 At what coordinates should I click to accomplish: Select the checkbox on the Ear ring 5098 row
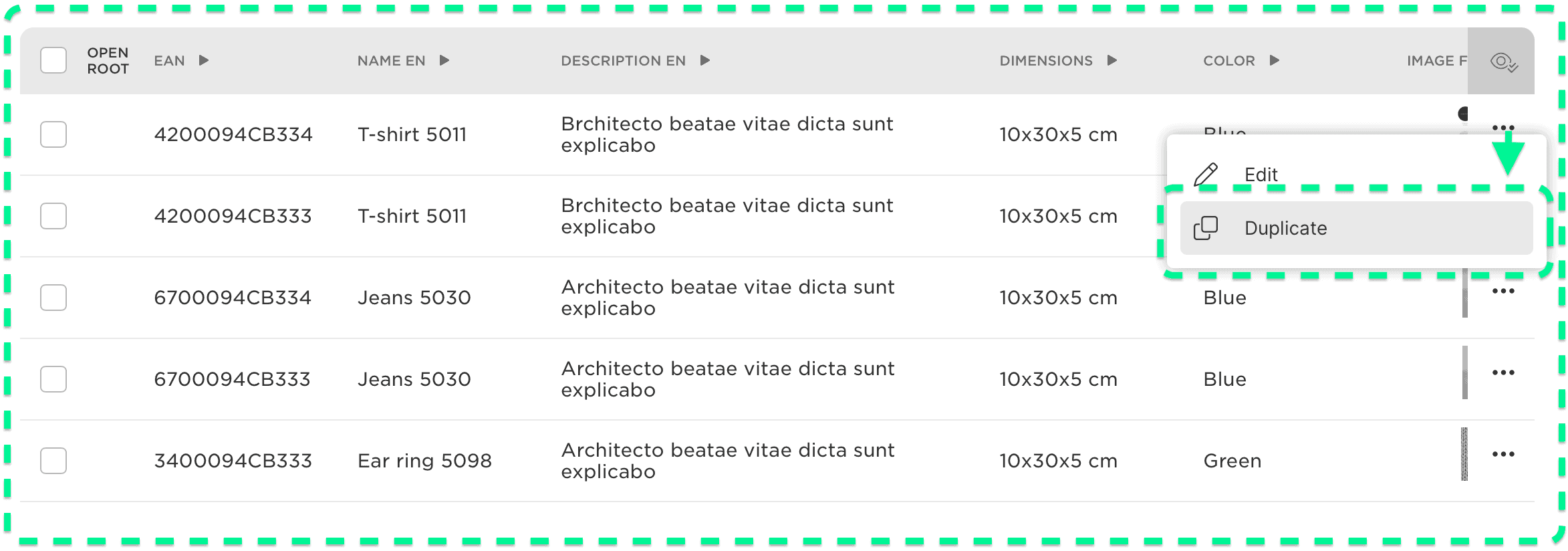(x=53, y=460)
